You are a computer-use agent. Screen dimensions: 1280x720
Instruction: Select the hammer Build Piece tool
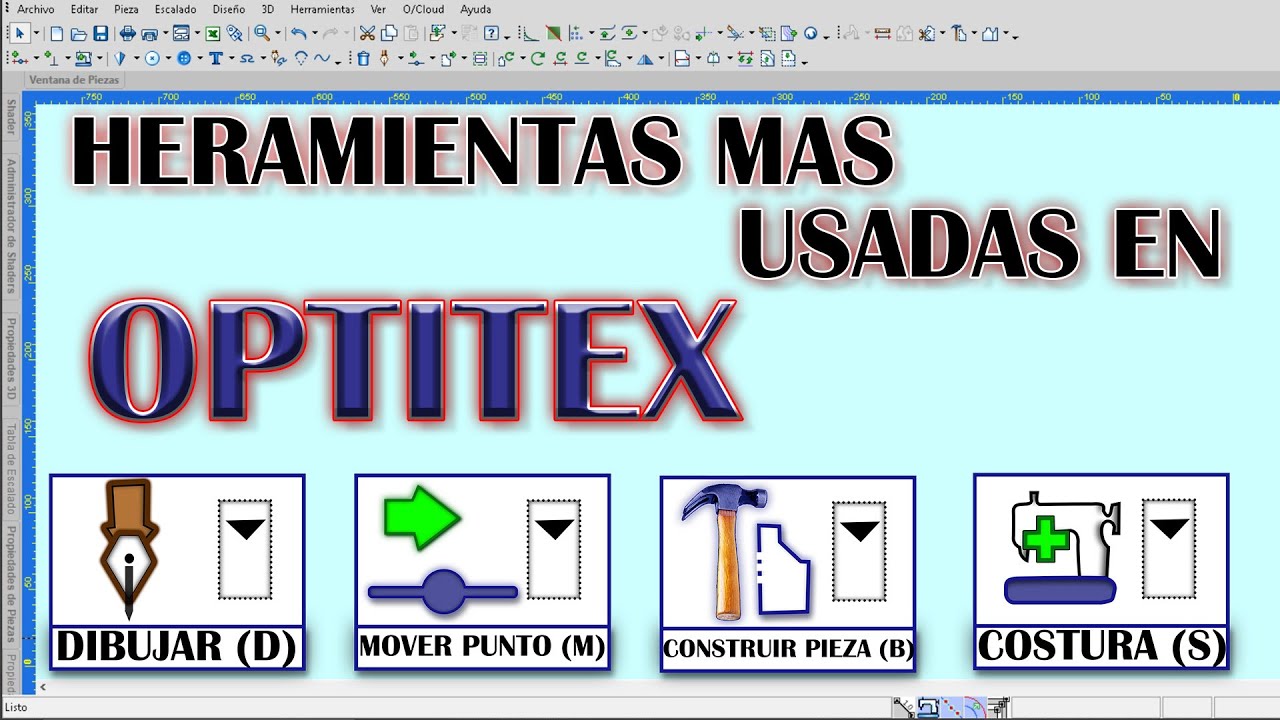958,33
